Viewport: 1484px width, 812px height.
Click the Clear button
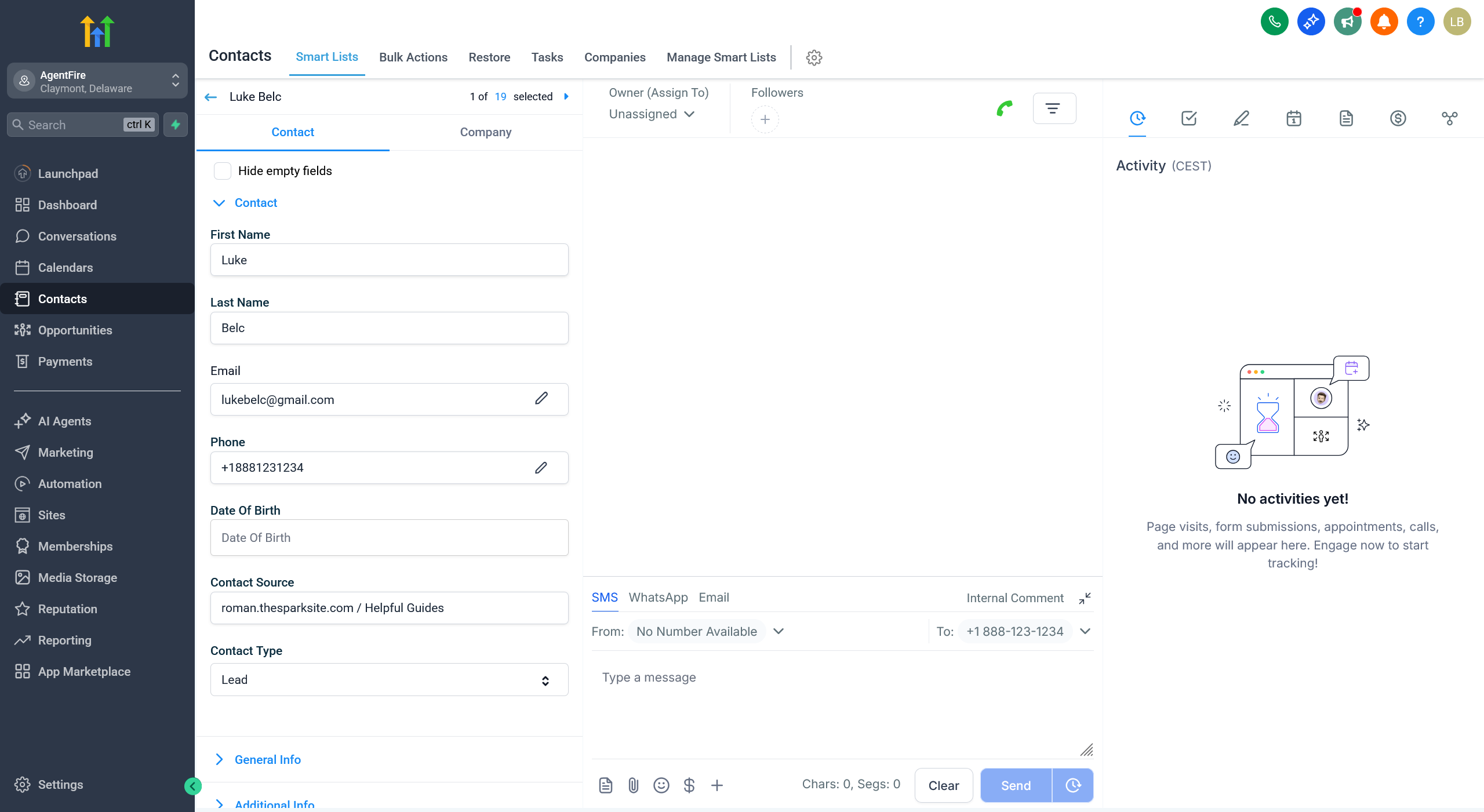943,785
